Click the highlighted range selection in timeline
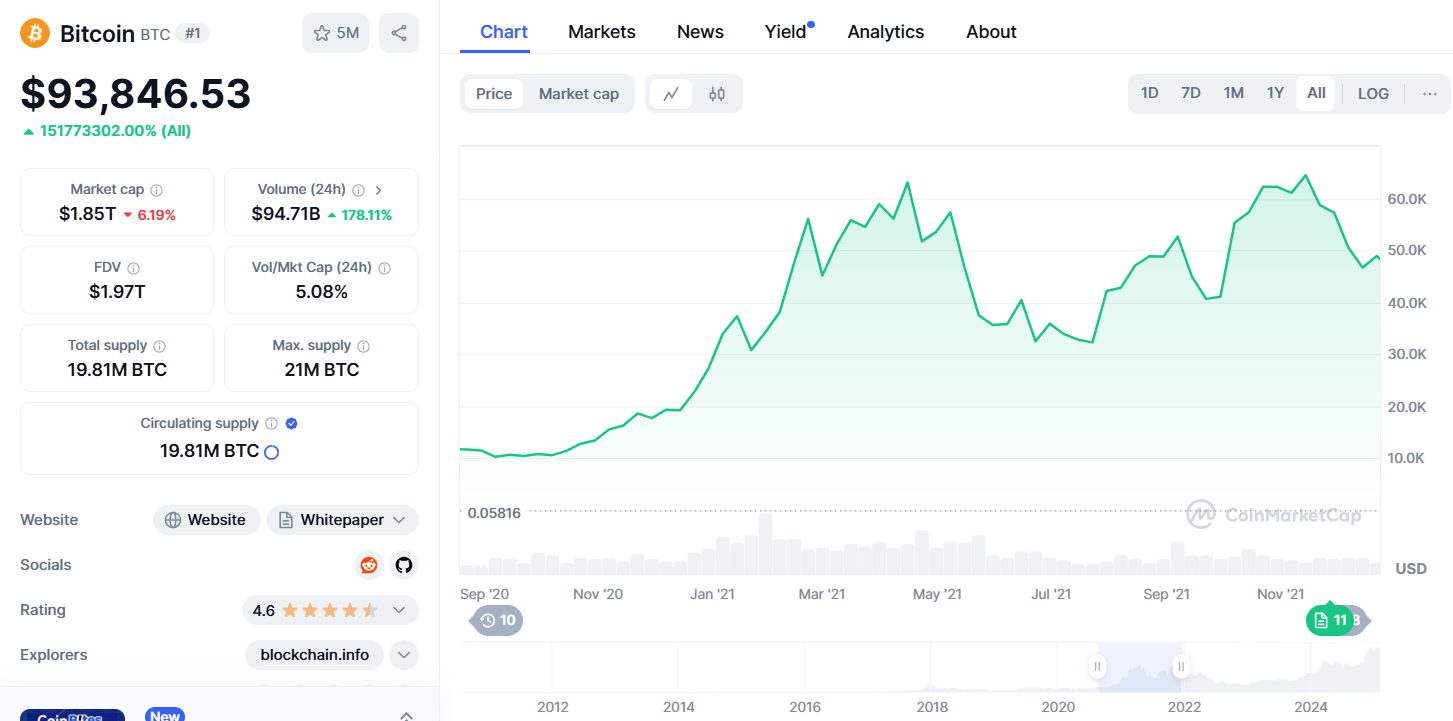The image size is (1453, 721). pyautogui.click(x=1139, y=667)
